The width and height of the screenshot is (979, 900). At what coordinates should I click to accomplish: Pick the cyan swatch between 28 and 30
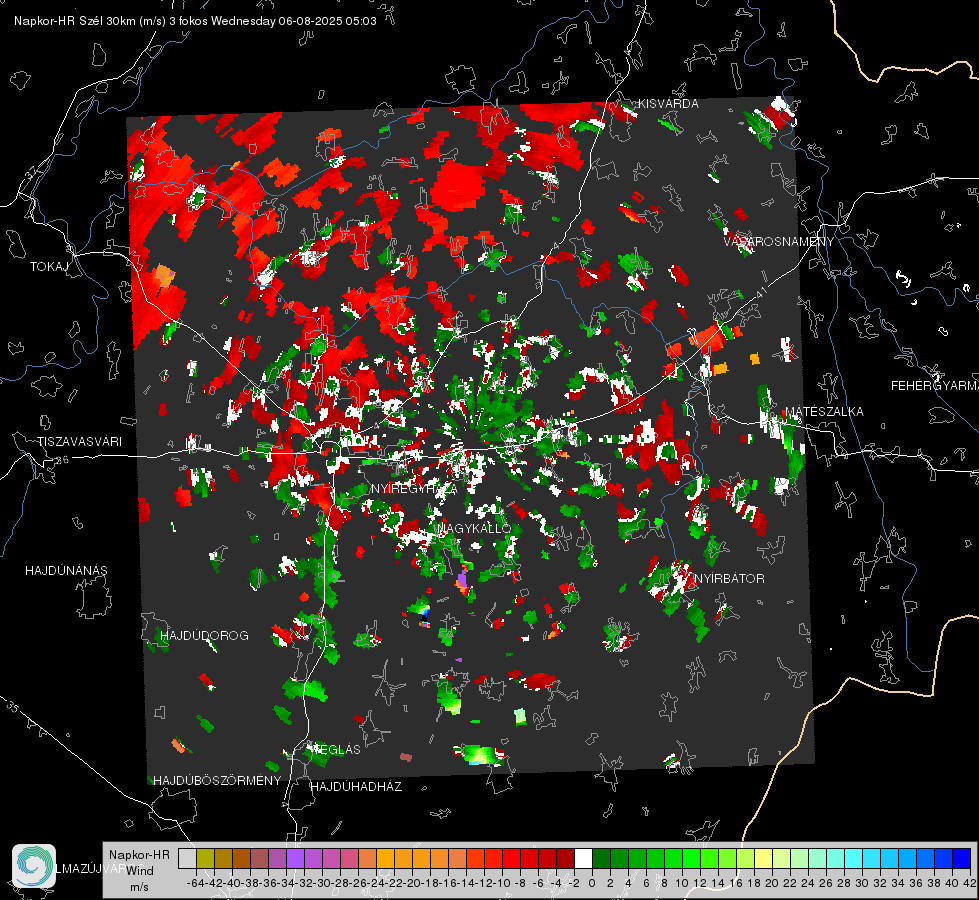854,858
